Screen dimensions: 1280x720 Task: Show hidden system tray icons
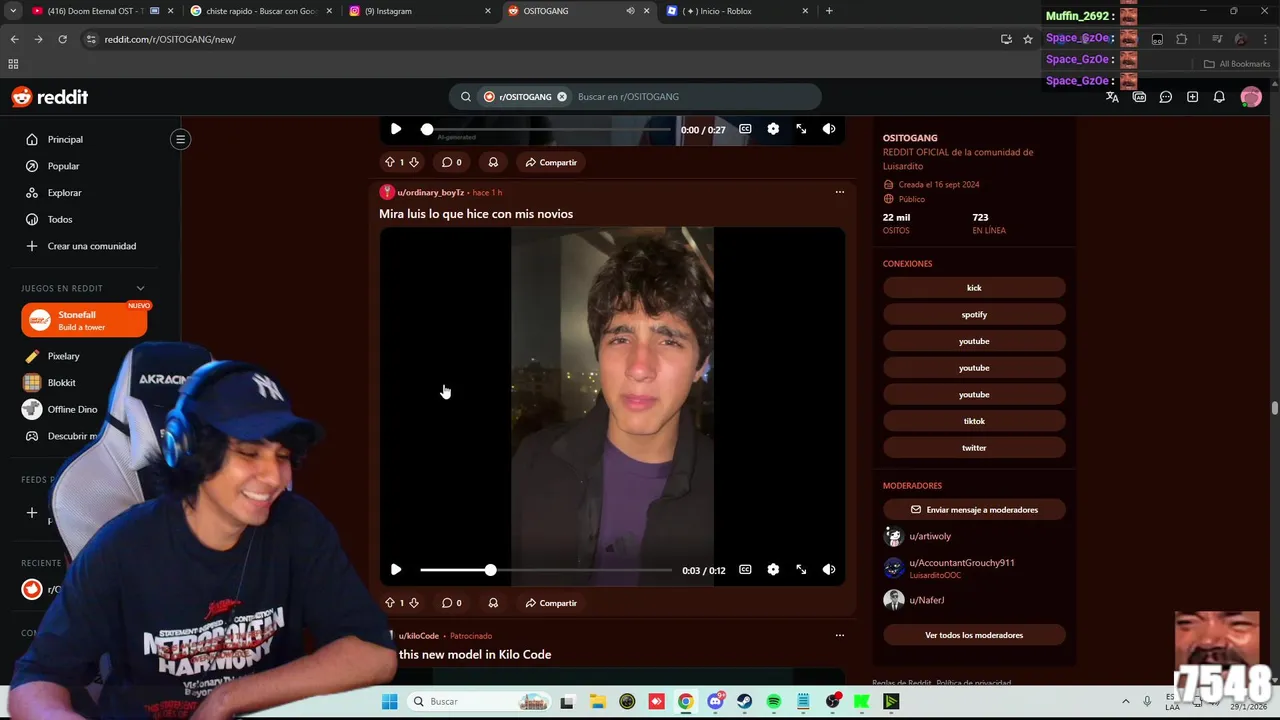(x=1125, y=702)
